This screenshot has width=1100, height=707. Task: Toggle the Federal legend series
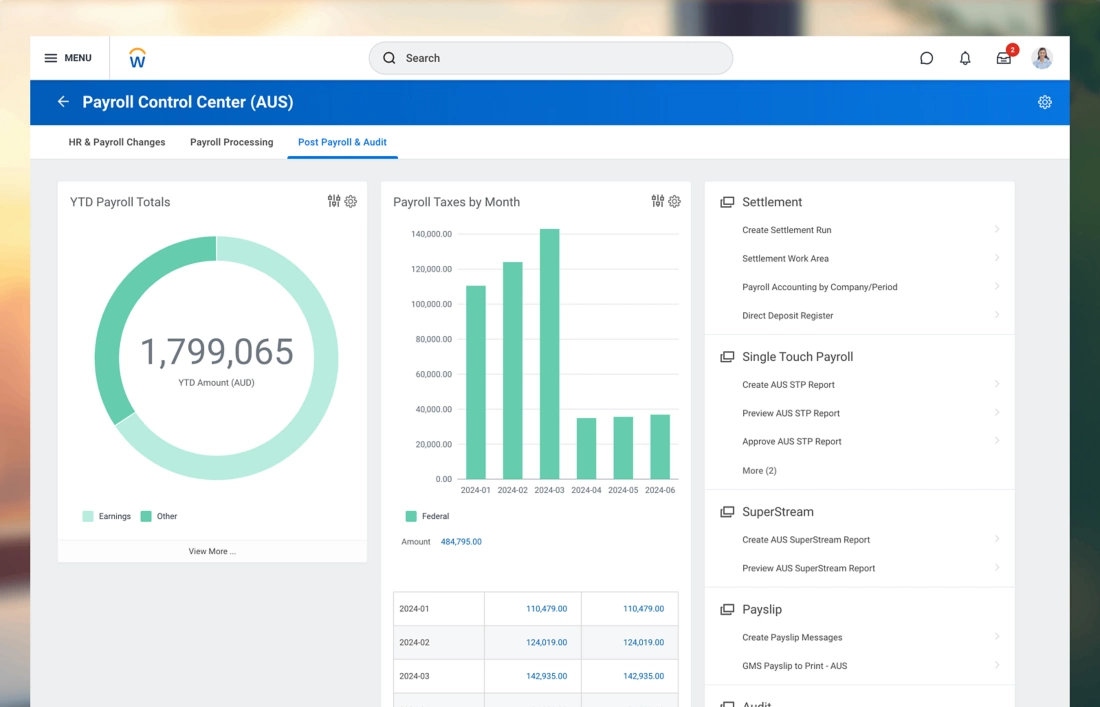coord(427,516)
